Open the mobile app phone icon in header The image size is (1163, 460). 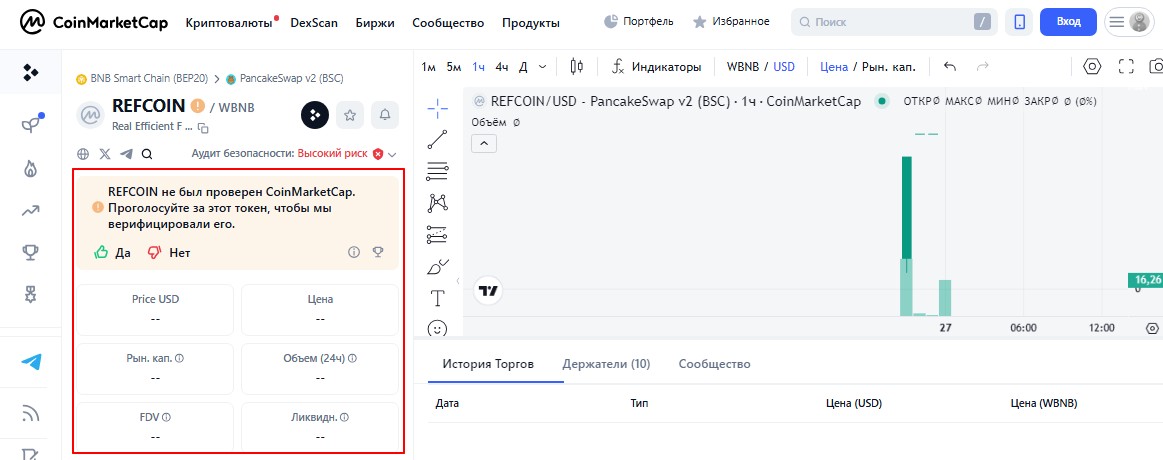(1019, 22)
